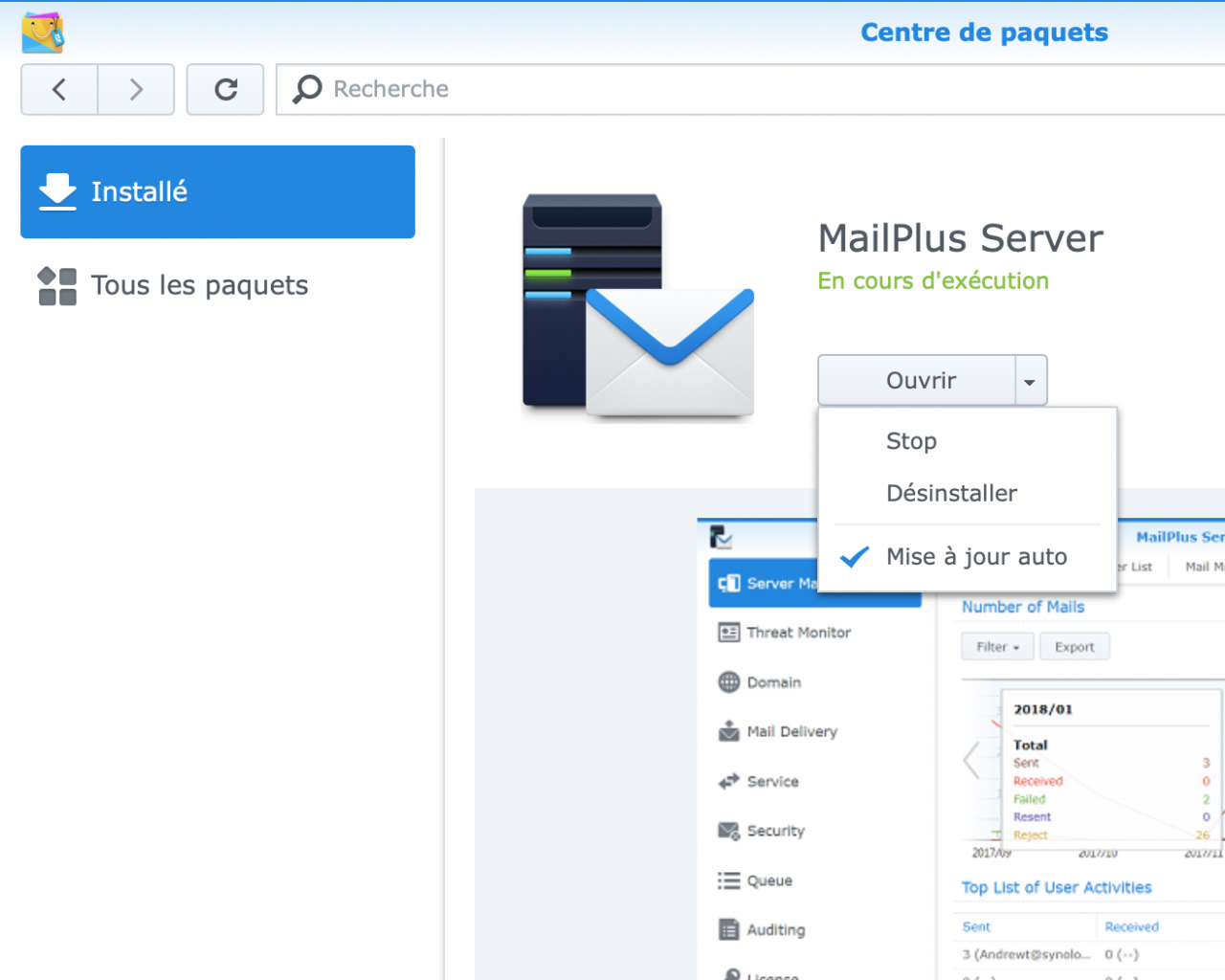The width and height of the screenshot is (1225, 980).
Task: Click inside the Recherche search field
Action: (x=479, y=88)
